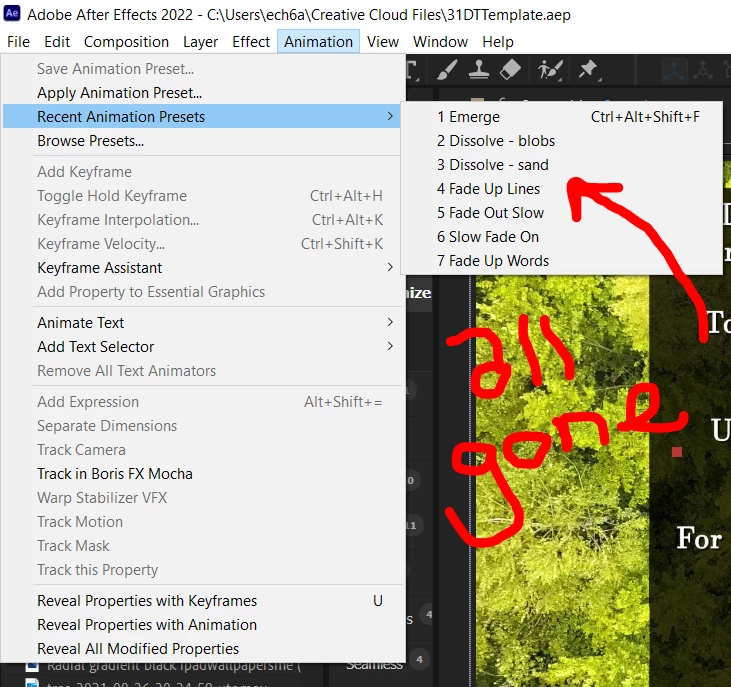This screenshot has width=731, height=687.
Task: Choose Browse Presets...
Action: [201, 141]
